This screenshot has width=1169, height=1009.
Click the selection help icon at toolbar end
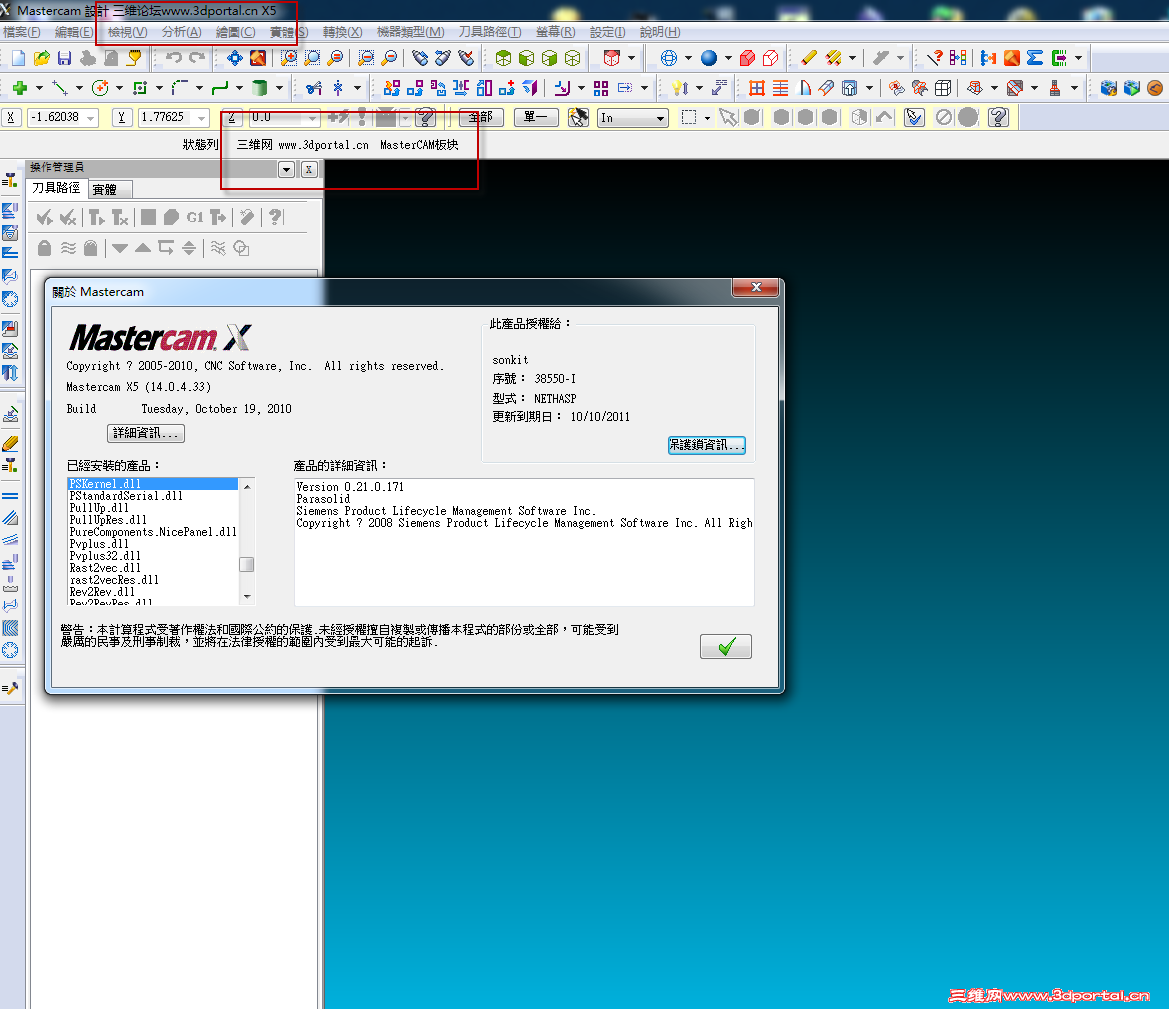pyautogui.click(x=998, y=117)
